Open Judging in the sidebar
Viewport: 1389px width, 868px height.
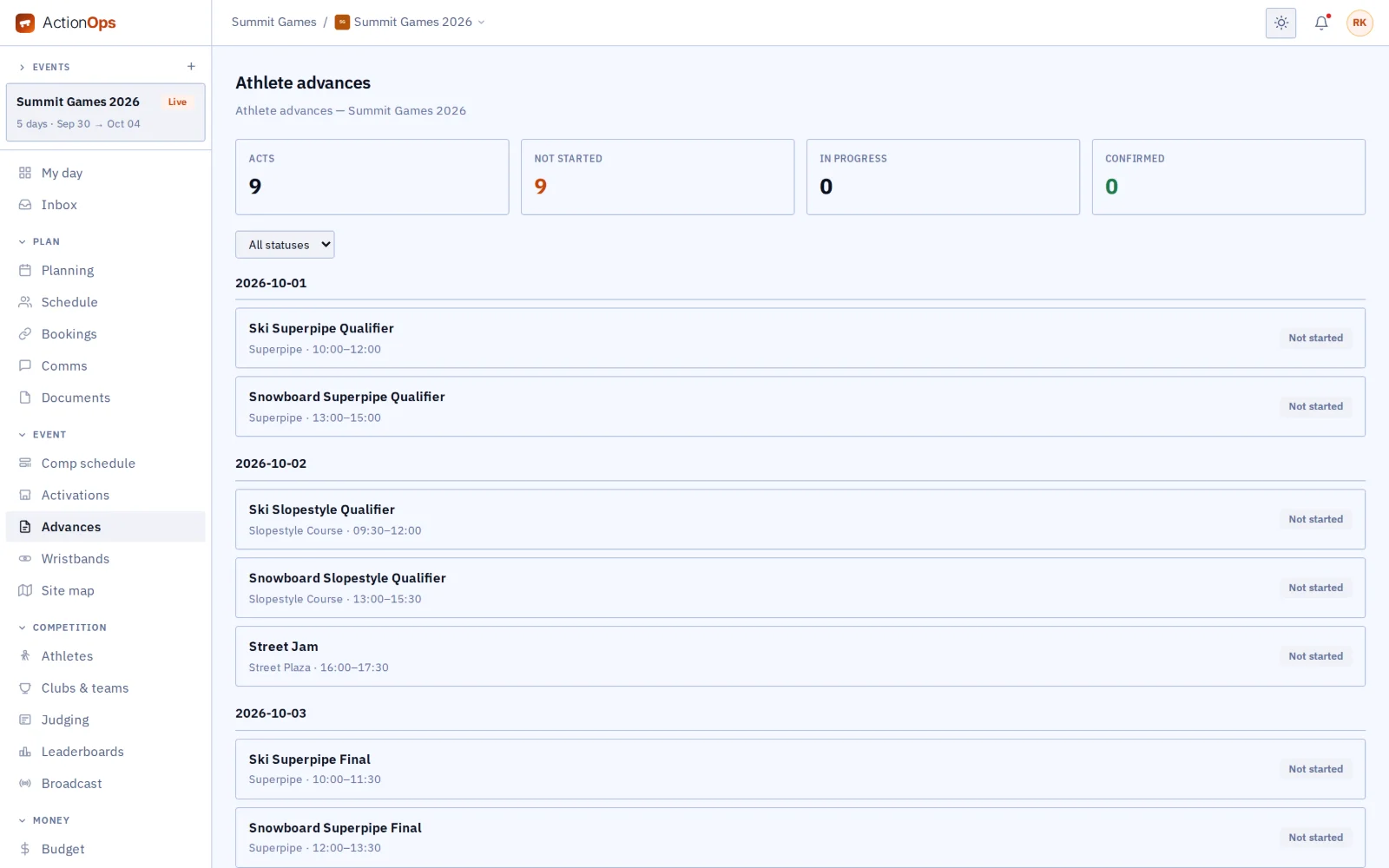[x=105, y=720]
